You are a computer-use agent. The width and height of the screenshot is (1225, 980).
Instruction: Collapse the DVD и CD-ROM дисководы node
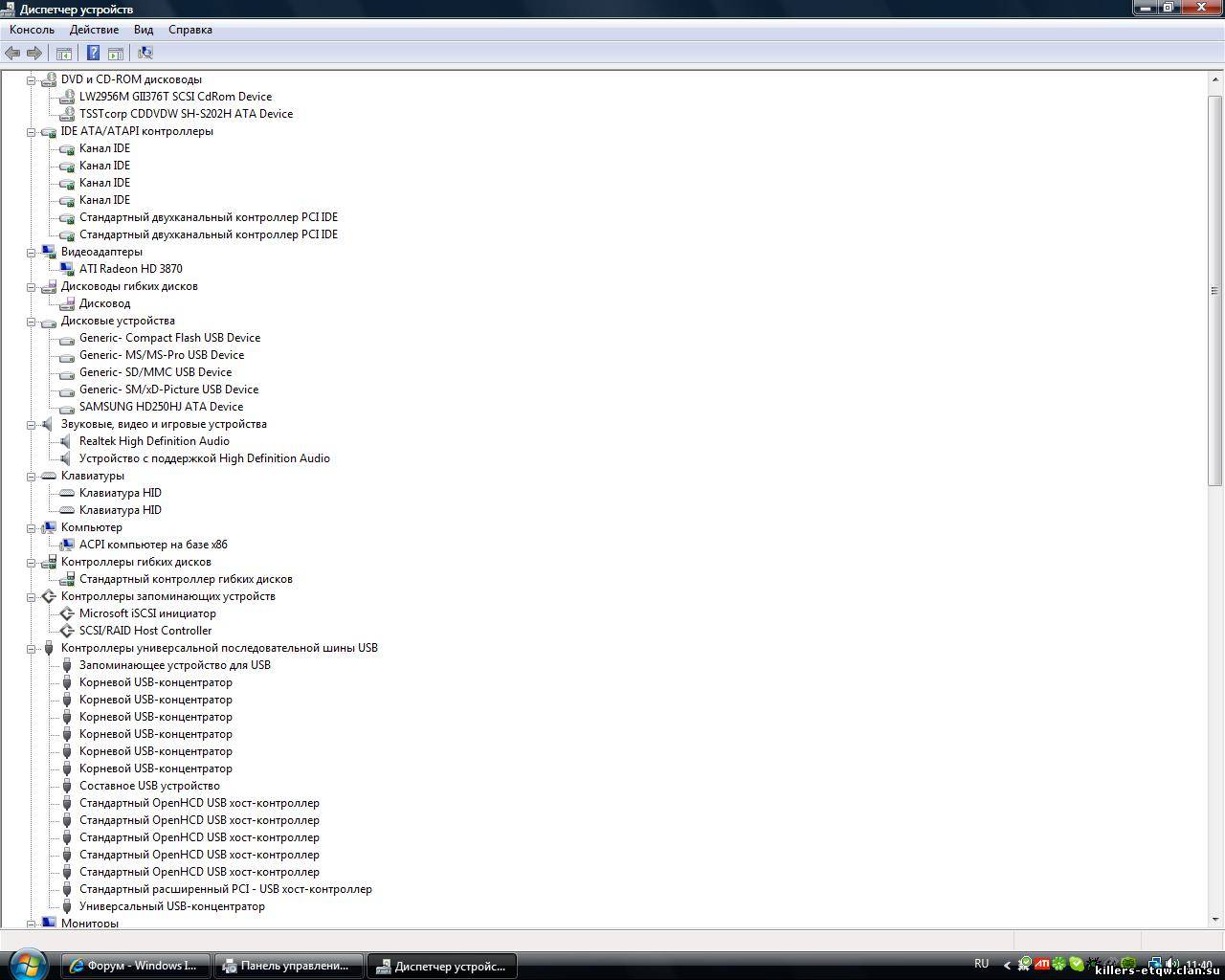coord(31,80)
